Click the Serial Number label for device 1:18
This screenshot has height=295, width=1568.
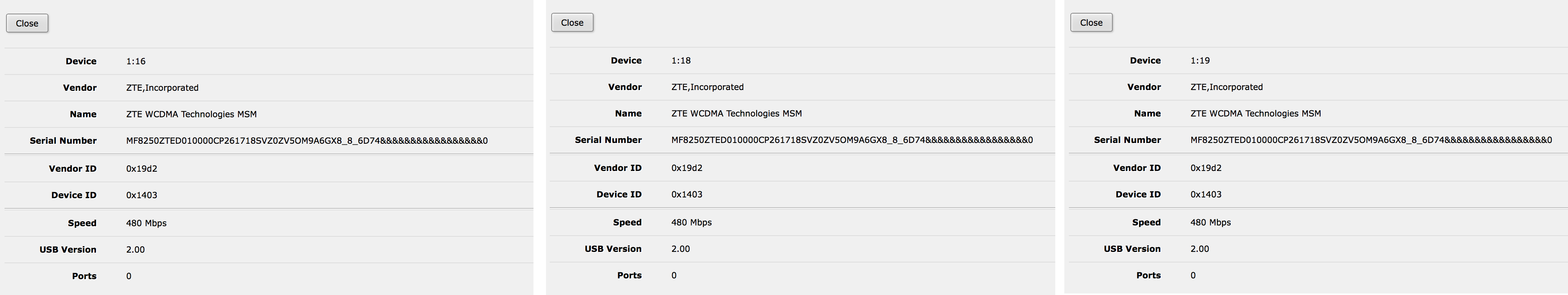[608, 140]
